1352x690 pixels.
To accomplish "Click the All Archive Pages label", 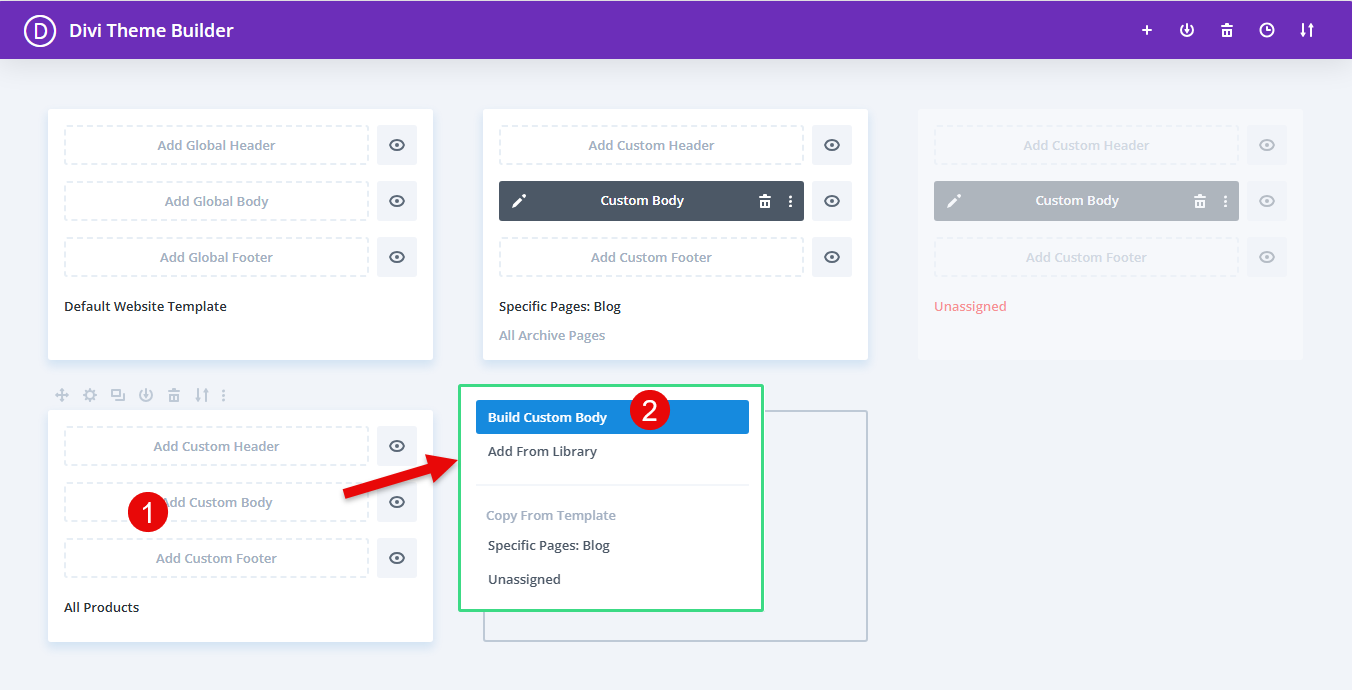I will pos(552,335).
